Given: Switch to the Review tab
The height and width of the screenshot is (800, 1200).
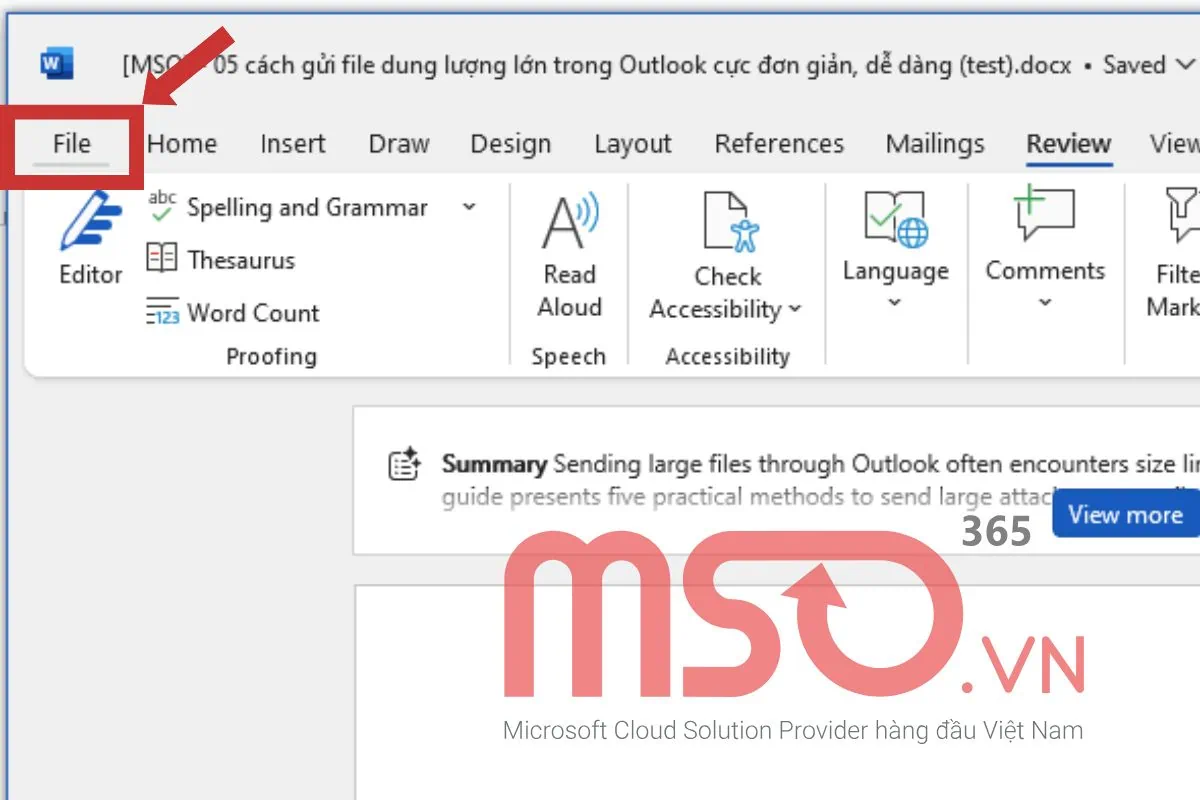Looking at the screenshot, I should 1068,143.
